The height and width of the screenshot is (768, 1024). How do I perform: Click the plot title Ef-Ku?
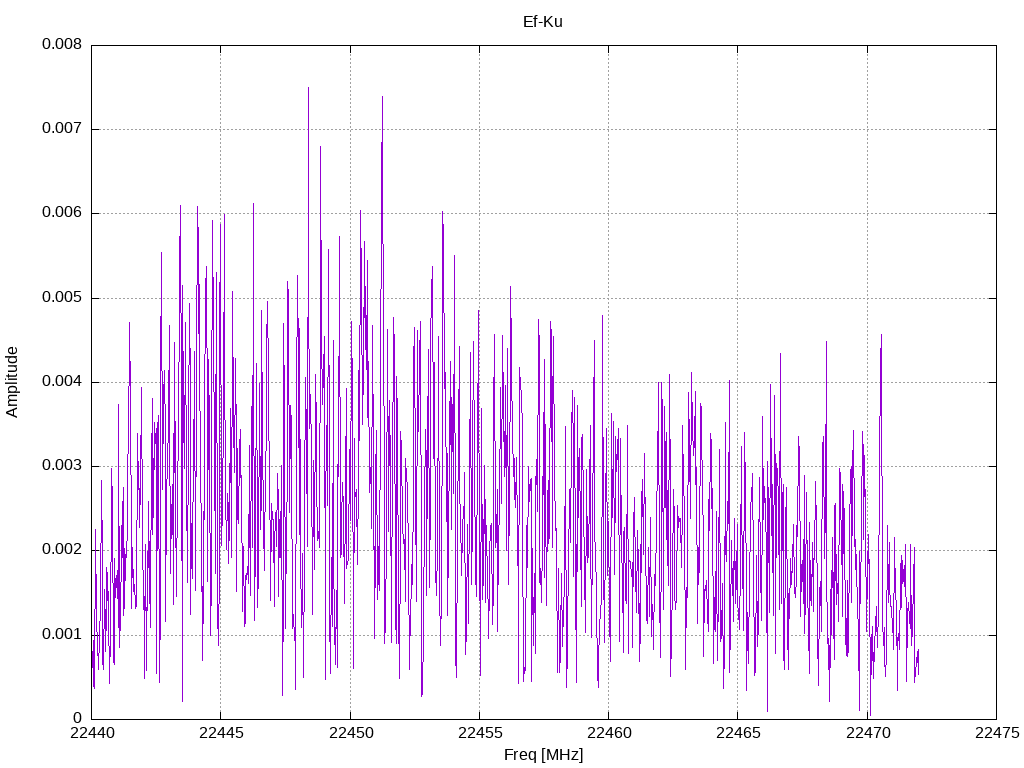pyautogui.click(x=543, y=22)
